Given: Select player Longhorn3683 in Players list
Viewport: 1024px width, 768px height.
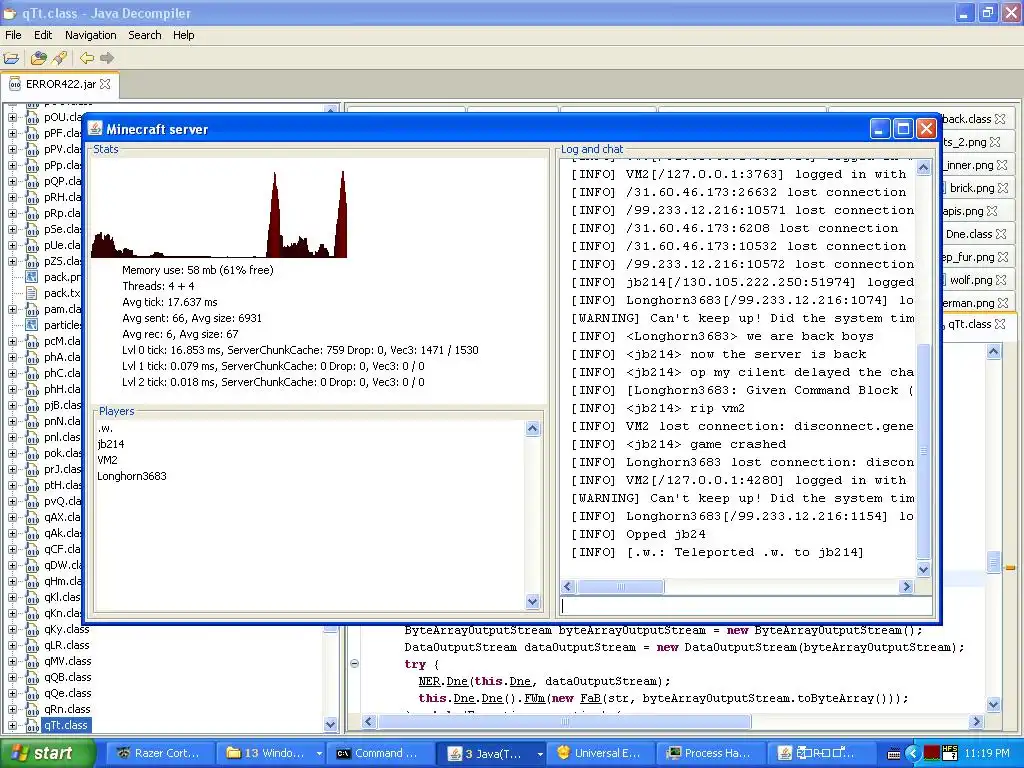Looking at the screenshot, I should coord(132,476).
